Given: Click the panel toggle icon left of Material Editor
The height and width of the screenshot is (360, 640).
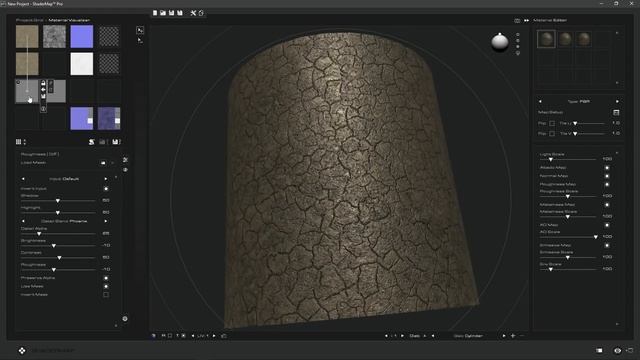Looking at the screenshot, I should (517, 20).
